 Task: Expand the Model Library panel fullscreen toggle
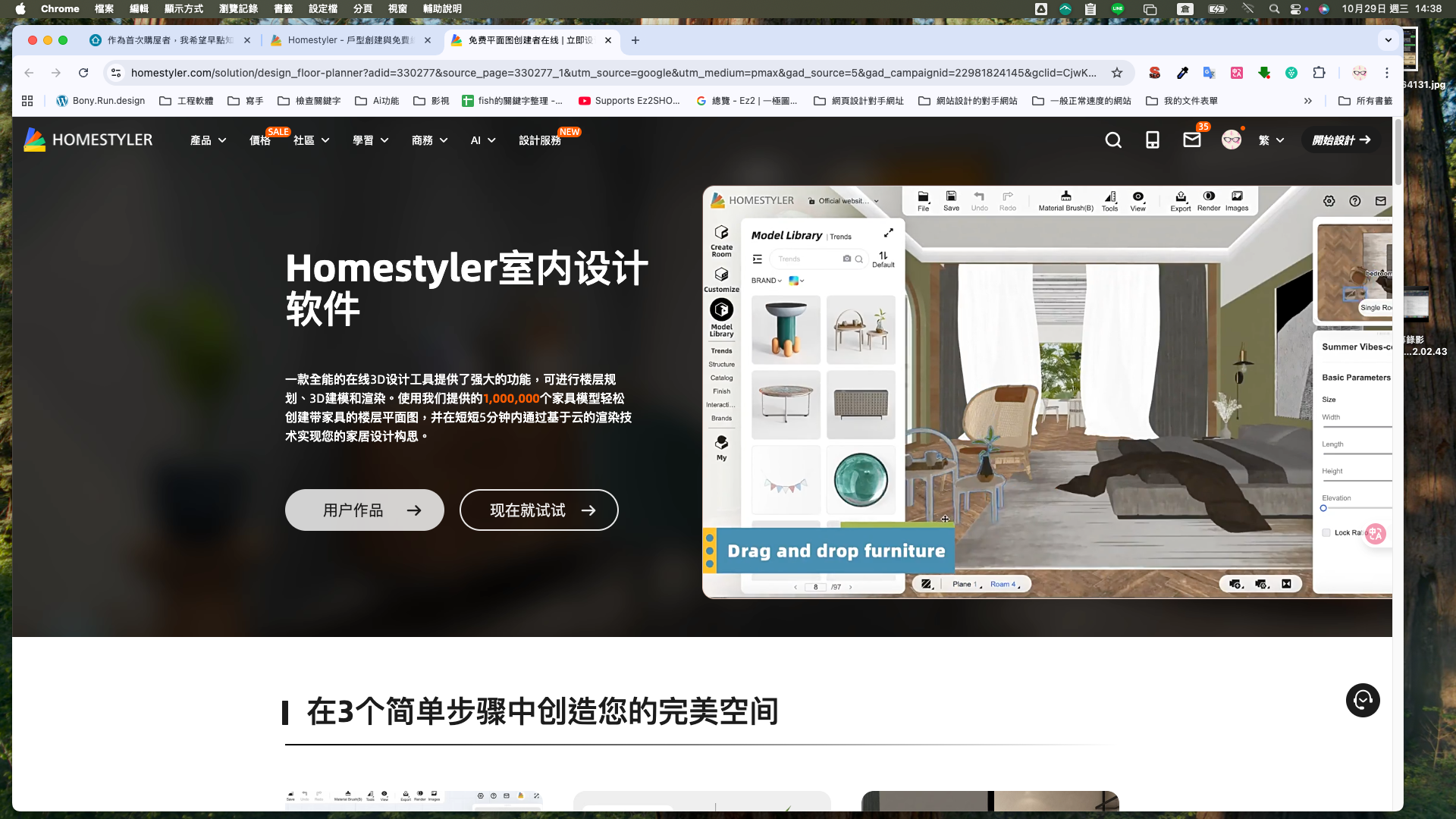pos(889,233)
